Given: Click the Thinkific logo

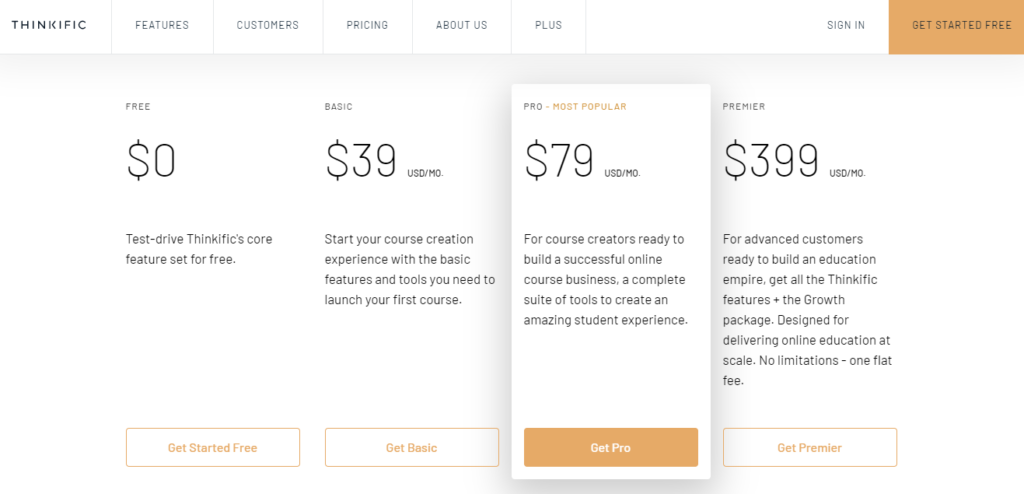Looking at the screenshot, I should 49,25.
